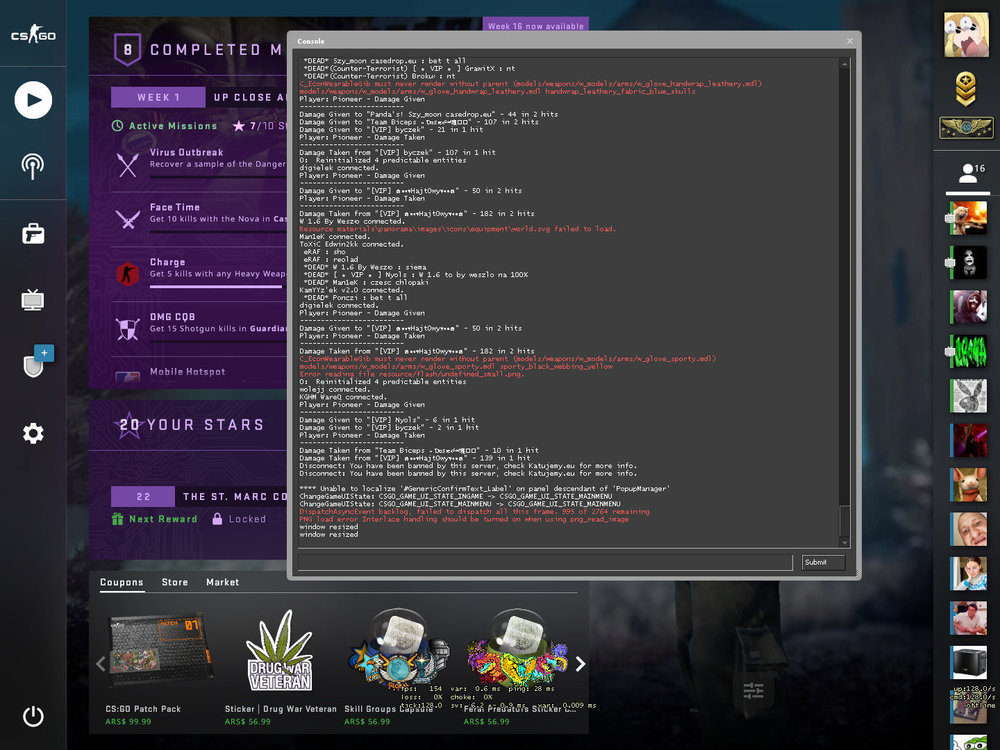The image size is (1000, 750).
Task: Click the CS:GO logo home icon
Action: click(x=33, y=34)
